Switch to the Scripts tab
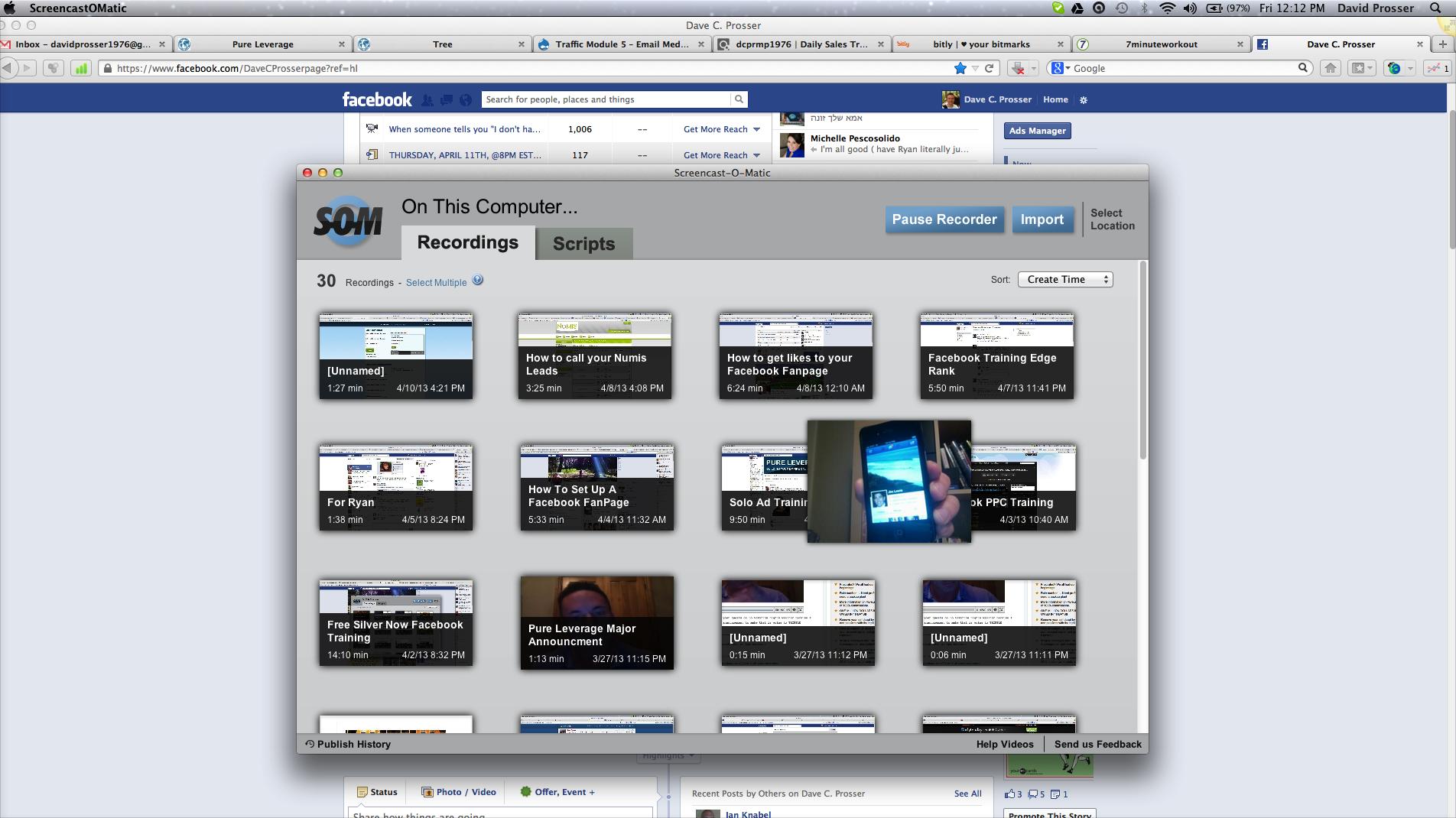 (583, 243)
